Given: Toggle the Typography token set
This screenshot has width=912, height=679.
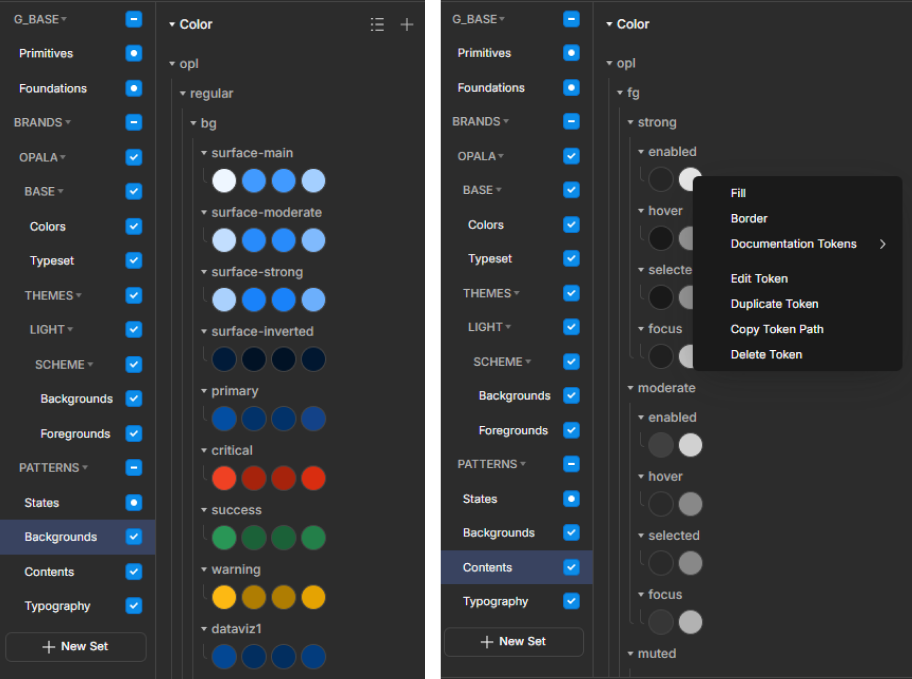Looking at the screenshot, I should coord(133,605).
